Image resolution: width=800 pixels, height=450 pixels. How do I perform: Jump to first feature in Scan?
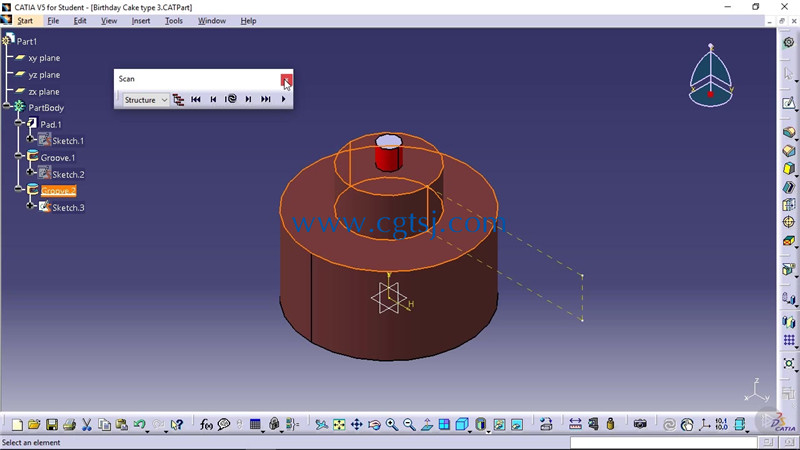[x=196, y=99]
